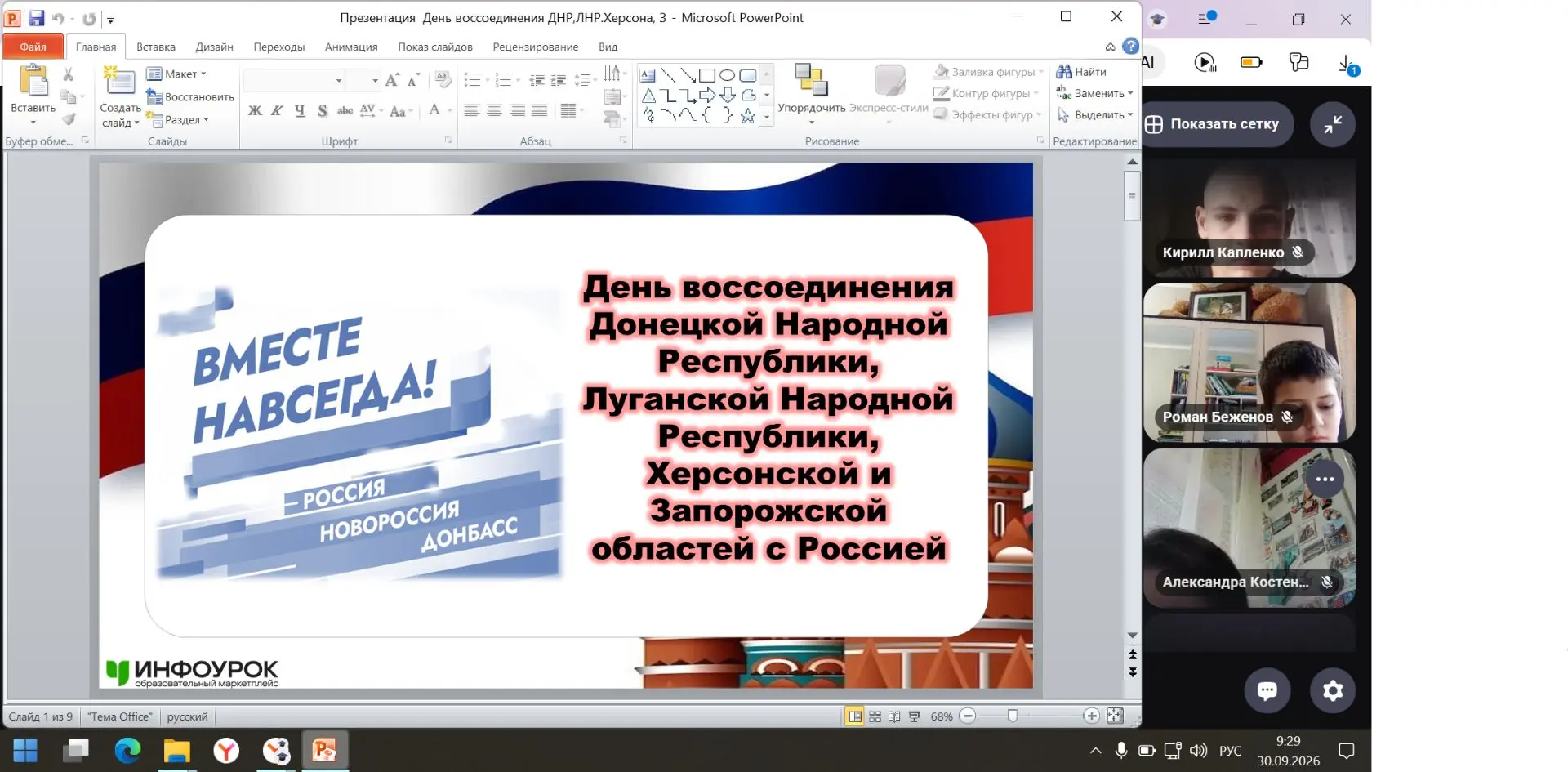The height and width of the screenshot is (772, 1568).
Task: Open the font name combo box
Action: point(294,80)
